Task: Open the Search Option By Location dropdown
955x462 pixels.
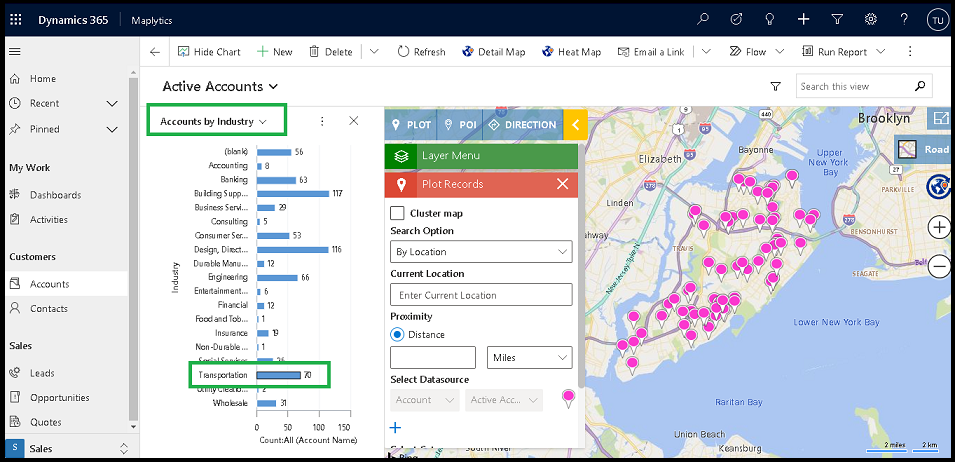Action: coord(481,252)
